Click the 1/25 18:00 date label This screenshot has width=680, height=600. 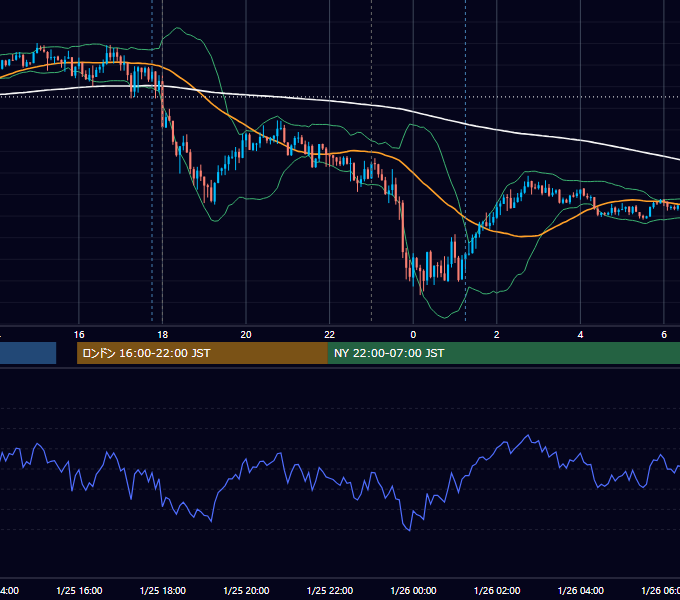click(x=163, y=590)
